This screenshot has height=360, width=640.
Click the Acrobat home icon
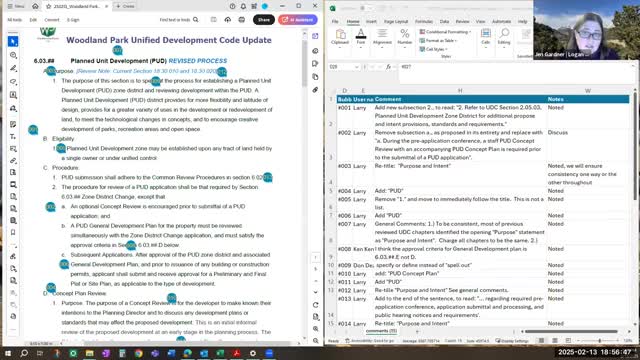tap(35, 6)
